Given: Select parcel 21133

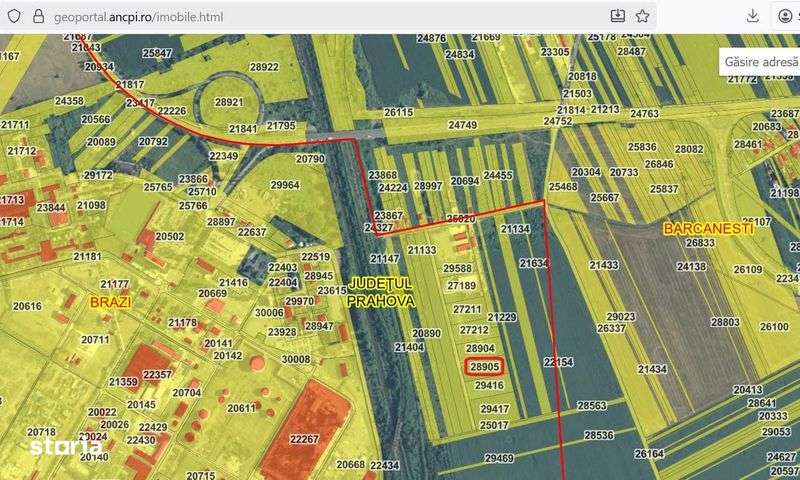Looking at the screenshot, I should point(421,250).
